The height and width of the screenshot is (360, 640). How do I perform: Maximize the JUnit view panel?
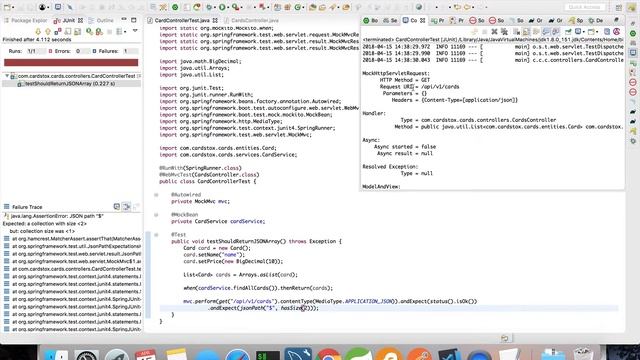[x=133, y=20]
